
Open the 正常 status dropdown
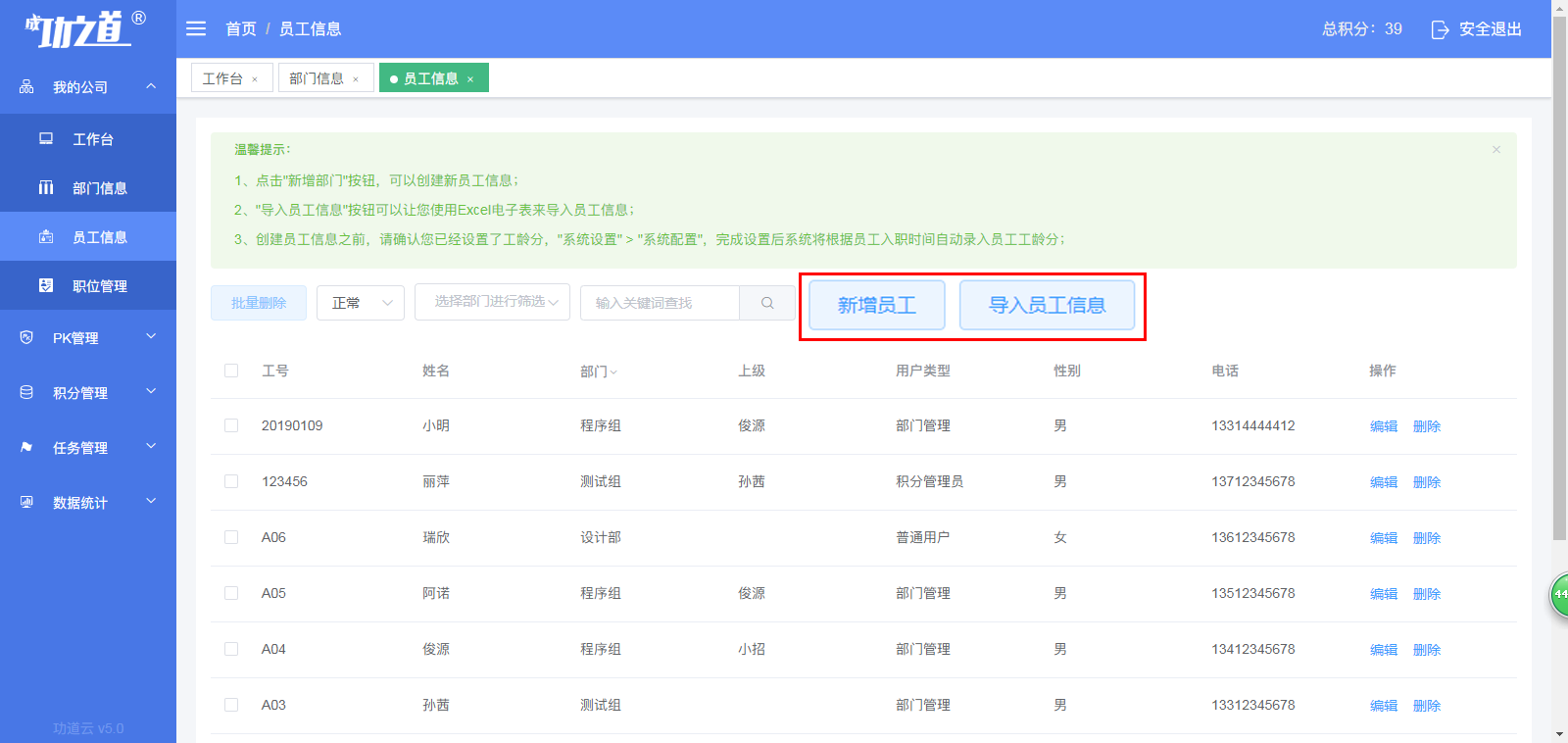[361, 303]
